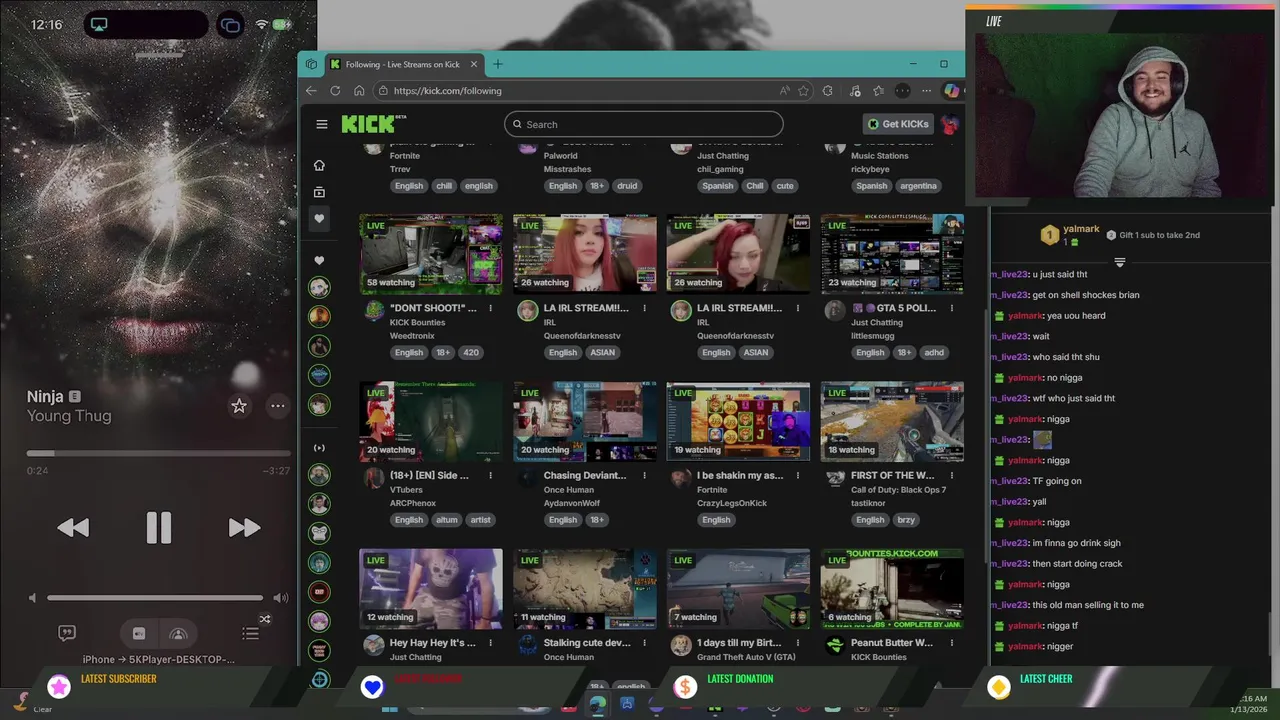Viewport: 1280px width, 720px height.
Task: Open the Kick sidebar hamburger menu
Action: [x=321, y=124]
